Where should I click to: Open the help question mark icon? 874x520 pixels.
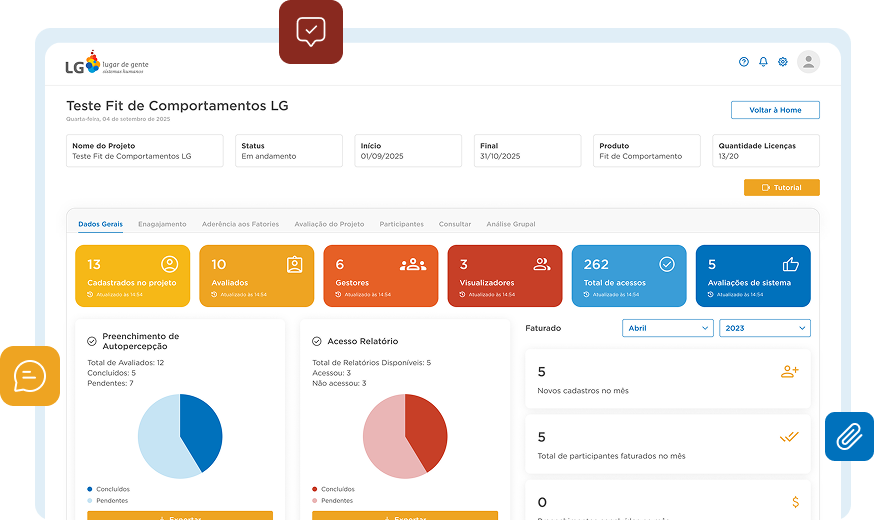click(744, 62)
